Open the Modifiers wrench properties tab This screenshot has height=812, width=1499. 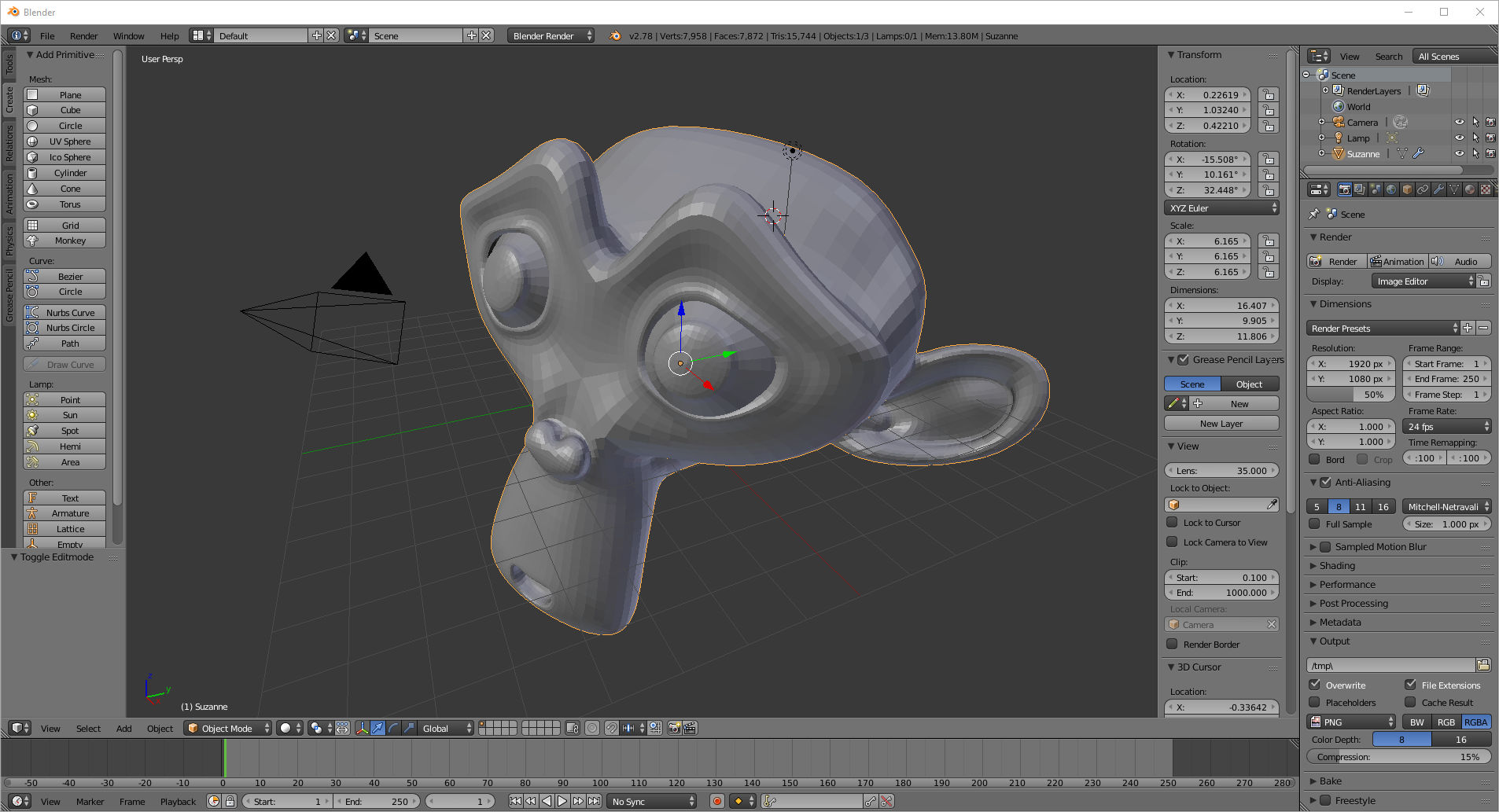coord(1438,189)
